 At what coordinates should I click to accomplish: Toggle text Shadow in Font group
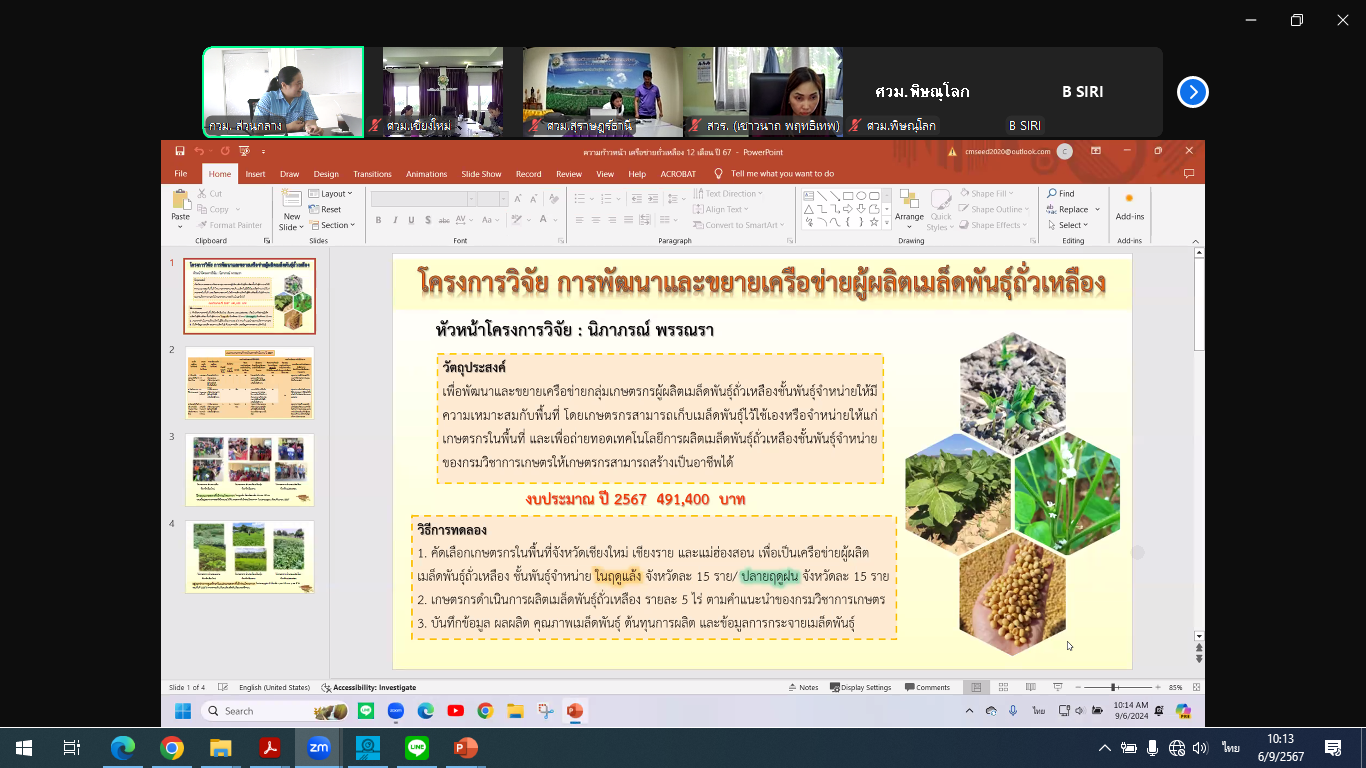pyautogui.click(x=426, y=220)
